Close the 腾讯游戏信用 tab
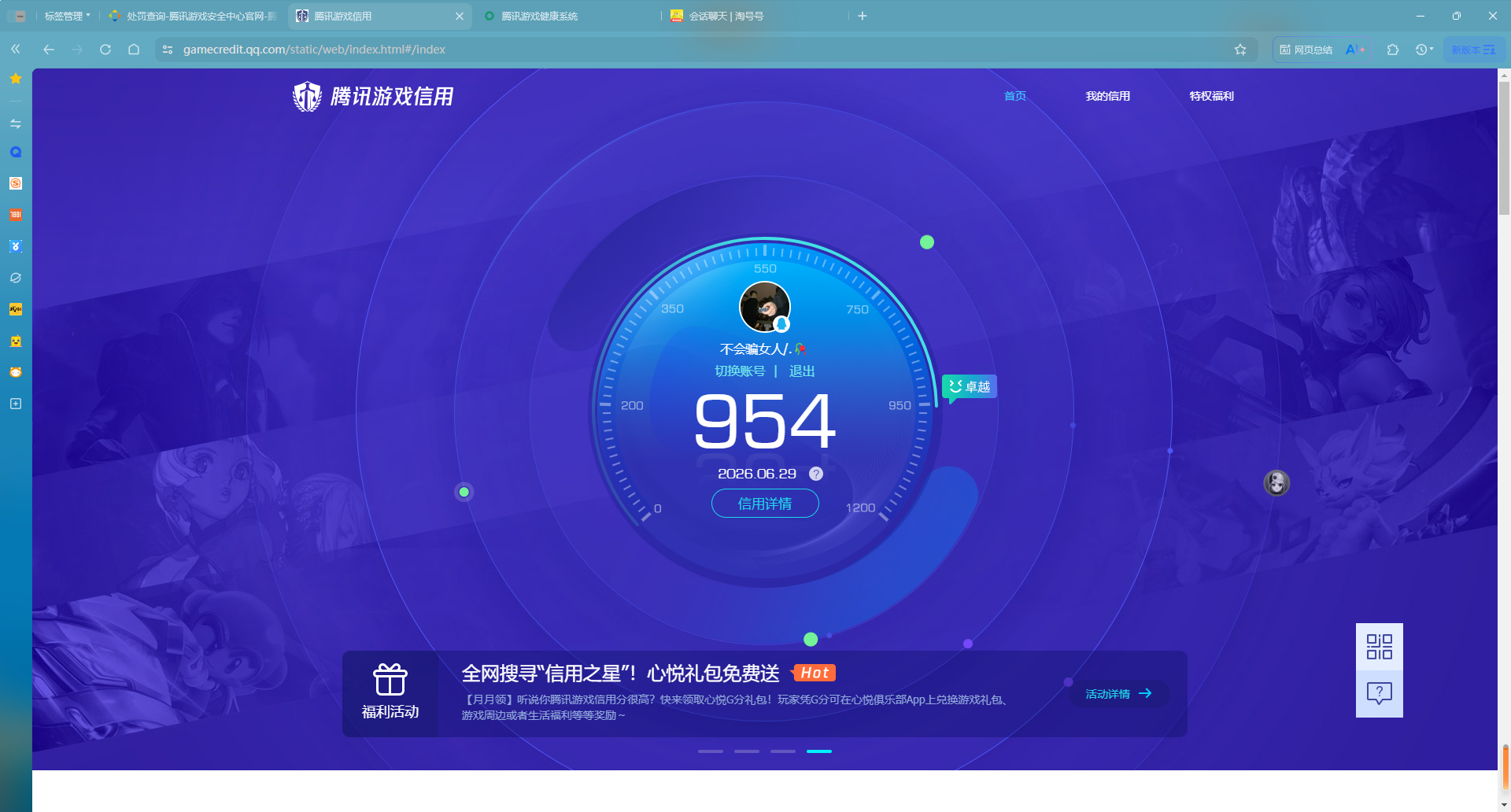Viewport: 1511px width, 812px height. pyautogui.click(x=460, y=16)
